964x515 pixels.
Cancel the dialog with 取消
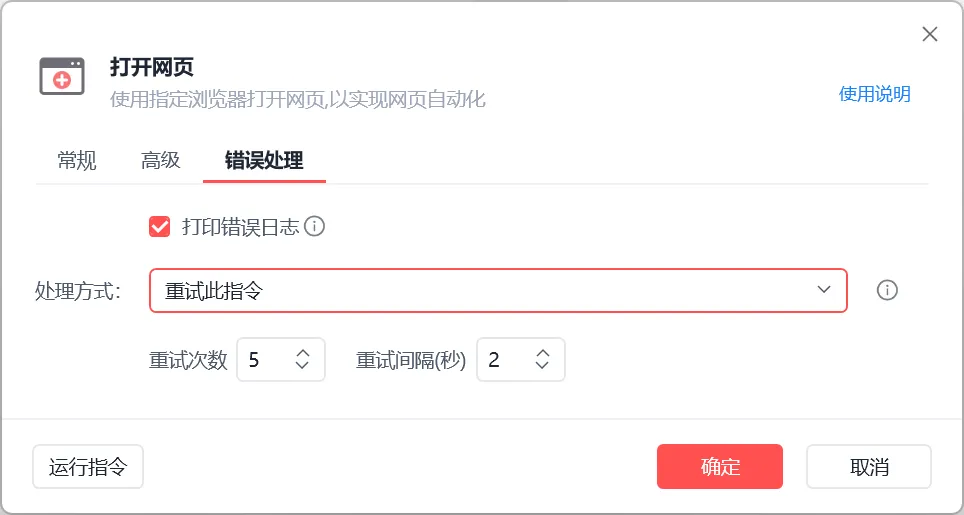coord(869,467)
